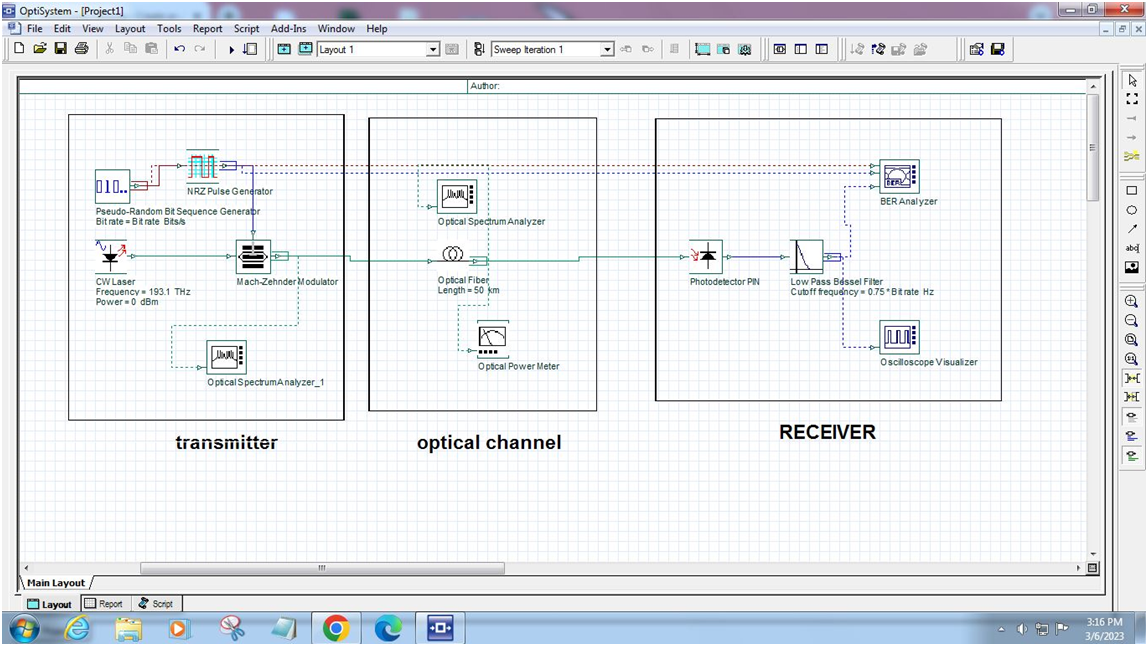The width and height of the screenshot is (1148, 646).
Task: Click the Zoom In magnifier tool
Action: [1131, 302]
